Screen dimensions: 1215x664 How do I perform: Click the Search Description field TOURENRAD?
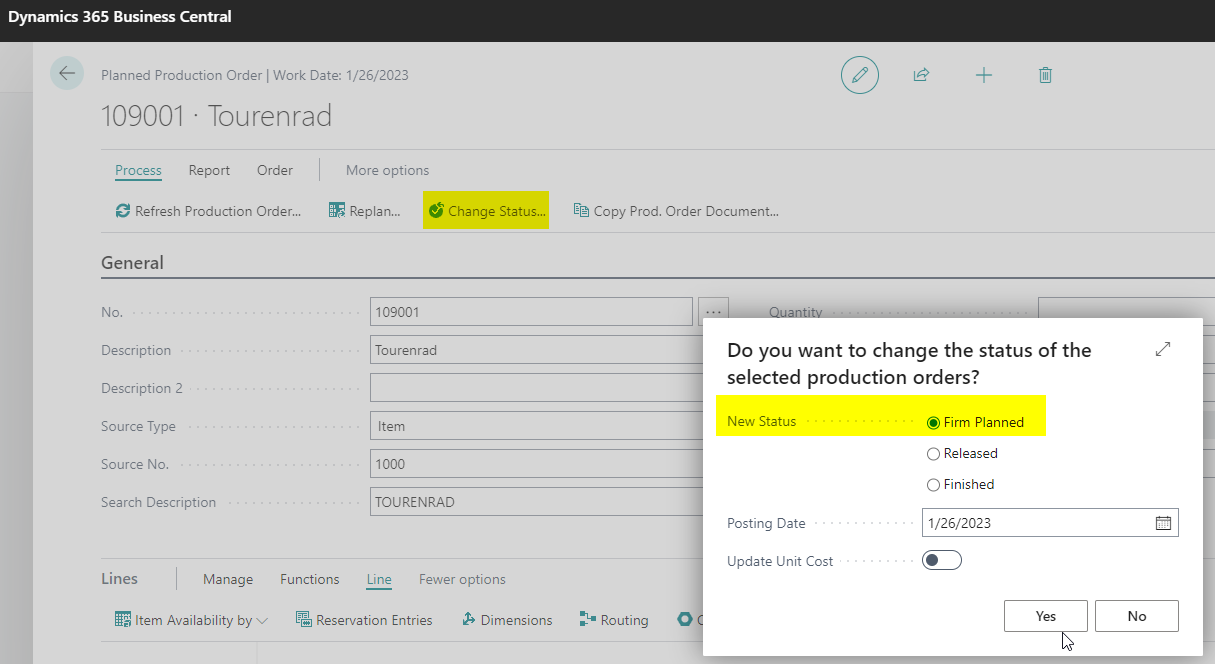click(x=537, y=502)
